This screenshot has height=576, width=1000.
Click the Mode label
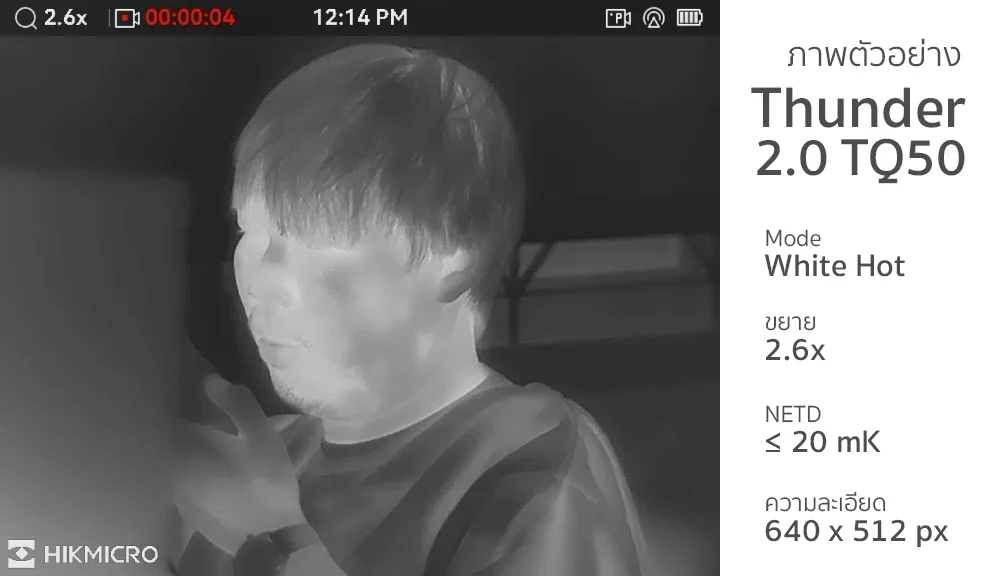click(x=793, y=239)
